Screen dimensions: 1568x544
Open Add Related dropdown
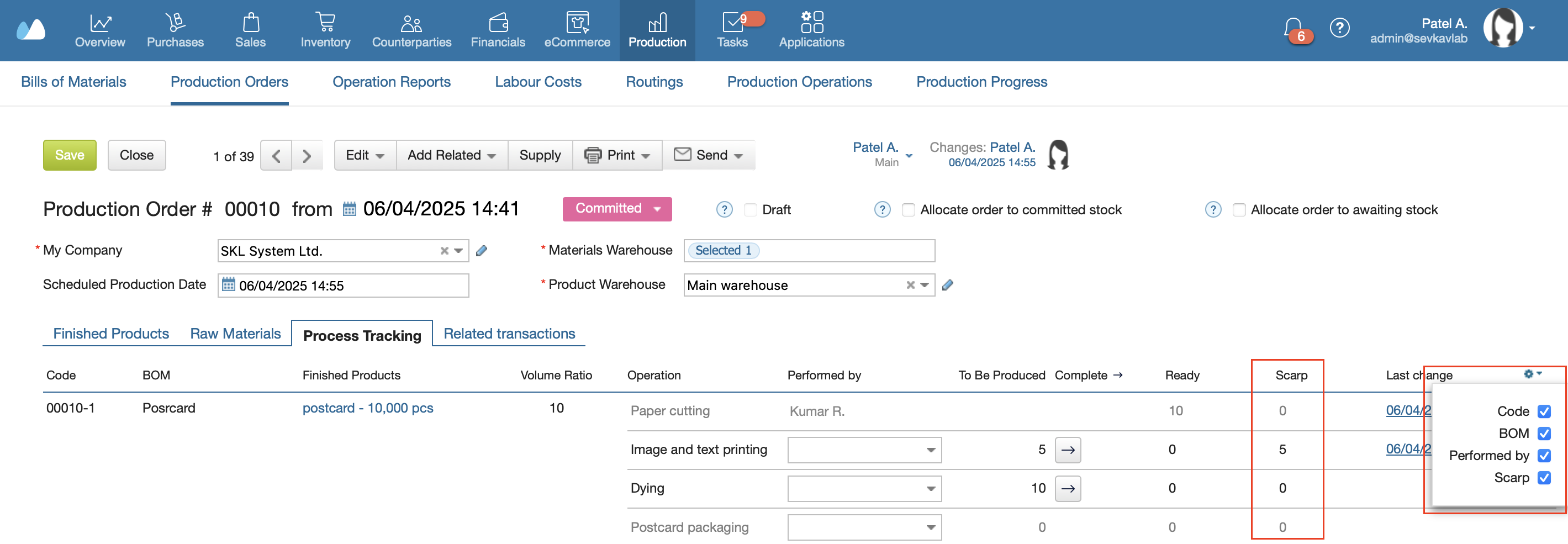click(452, 156)
